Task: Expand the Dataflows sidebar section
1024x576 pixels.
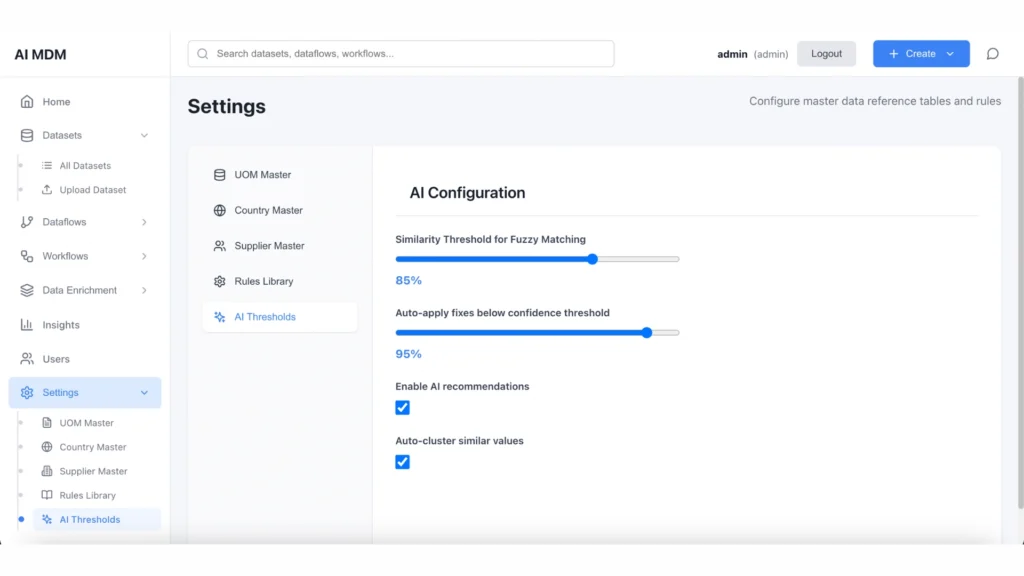Action: pos(144,222)
